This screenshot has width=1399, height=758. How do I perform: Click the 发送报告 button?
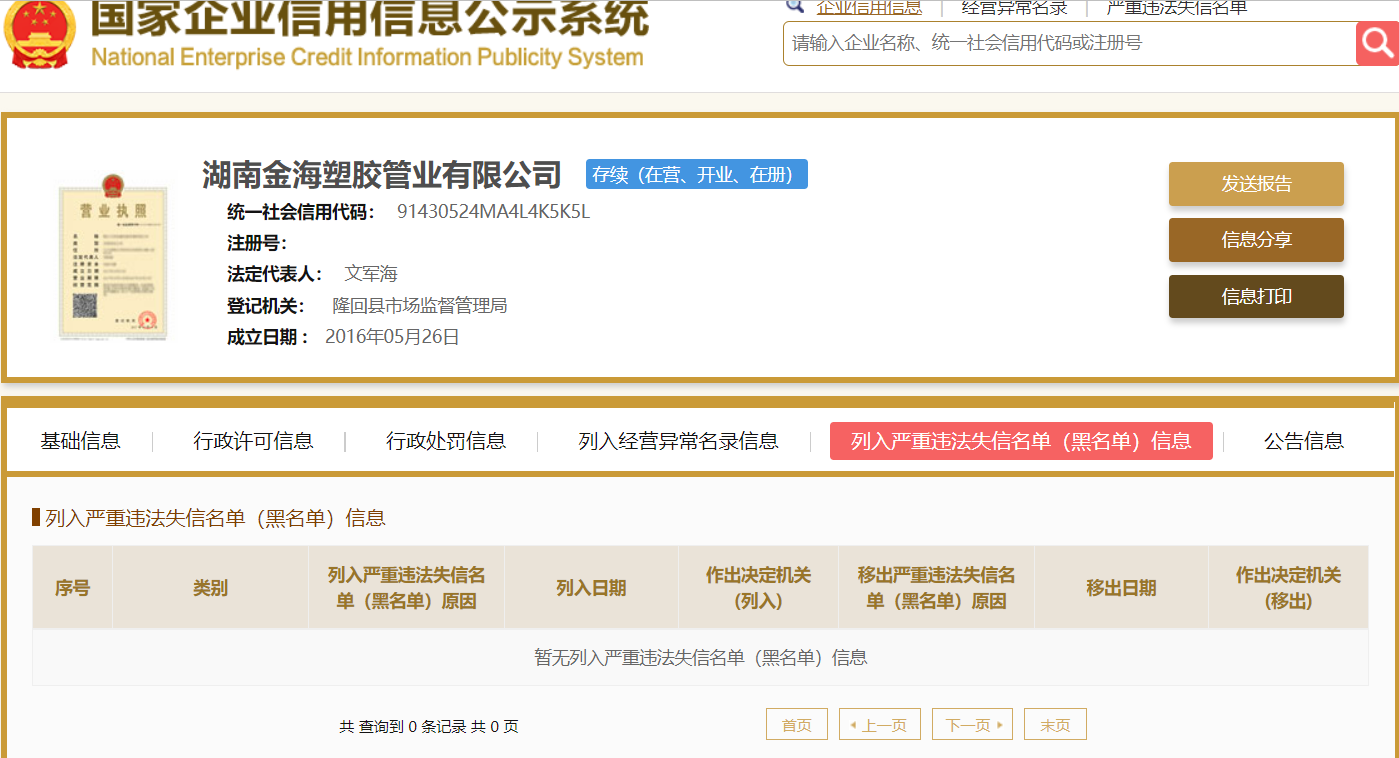(x=1256, y=184)
